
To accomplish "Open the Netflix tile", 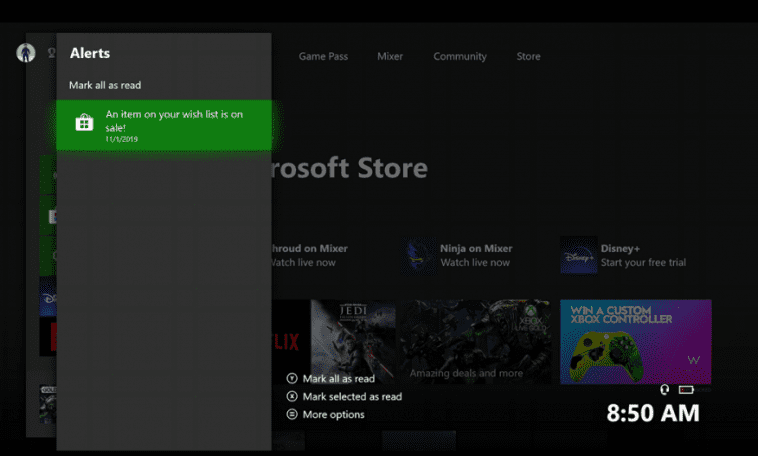I will [291, 342].
